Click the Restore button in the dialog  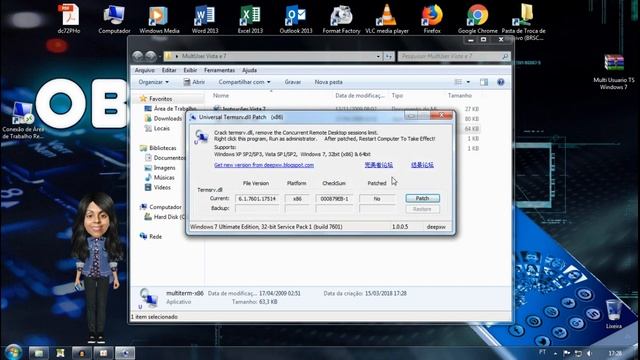(422, 209)
